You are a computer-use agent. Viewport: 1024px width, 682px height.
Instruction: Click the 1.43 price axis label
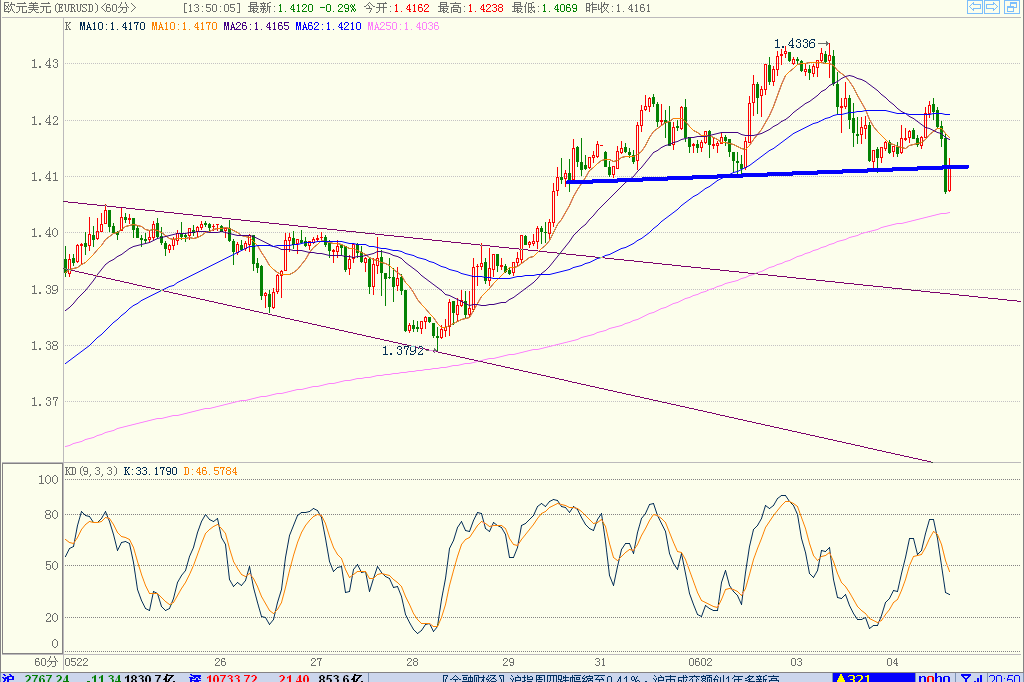point(44,64)
